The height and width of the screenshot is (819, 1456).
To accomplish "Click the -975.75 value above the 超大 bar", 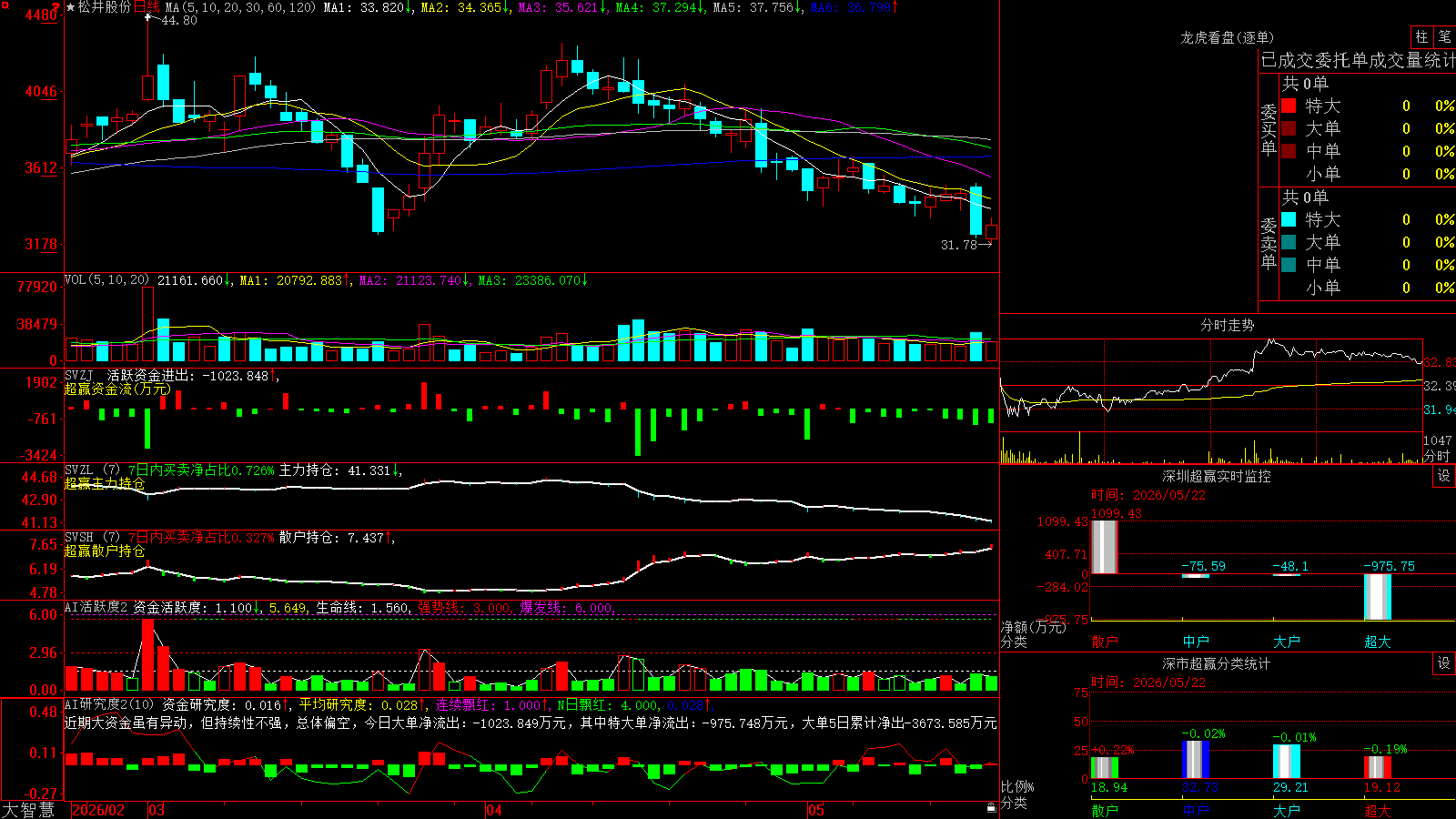I will [1390, 566].
